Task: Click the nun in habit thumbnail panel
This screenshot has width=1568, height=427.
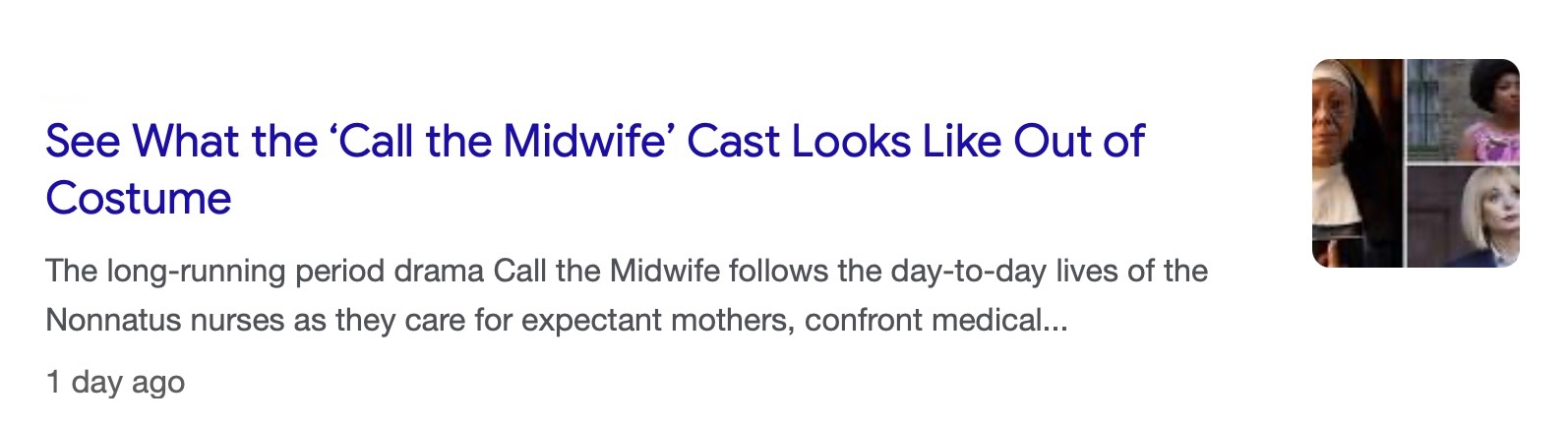Action: (x=1357, y=163)
